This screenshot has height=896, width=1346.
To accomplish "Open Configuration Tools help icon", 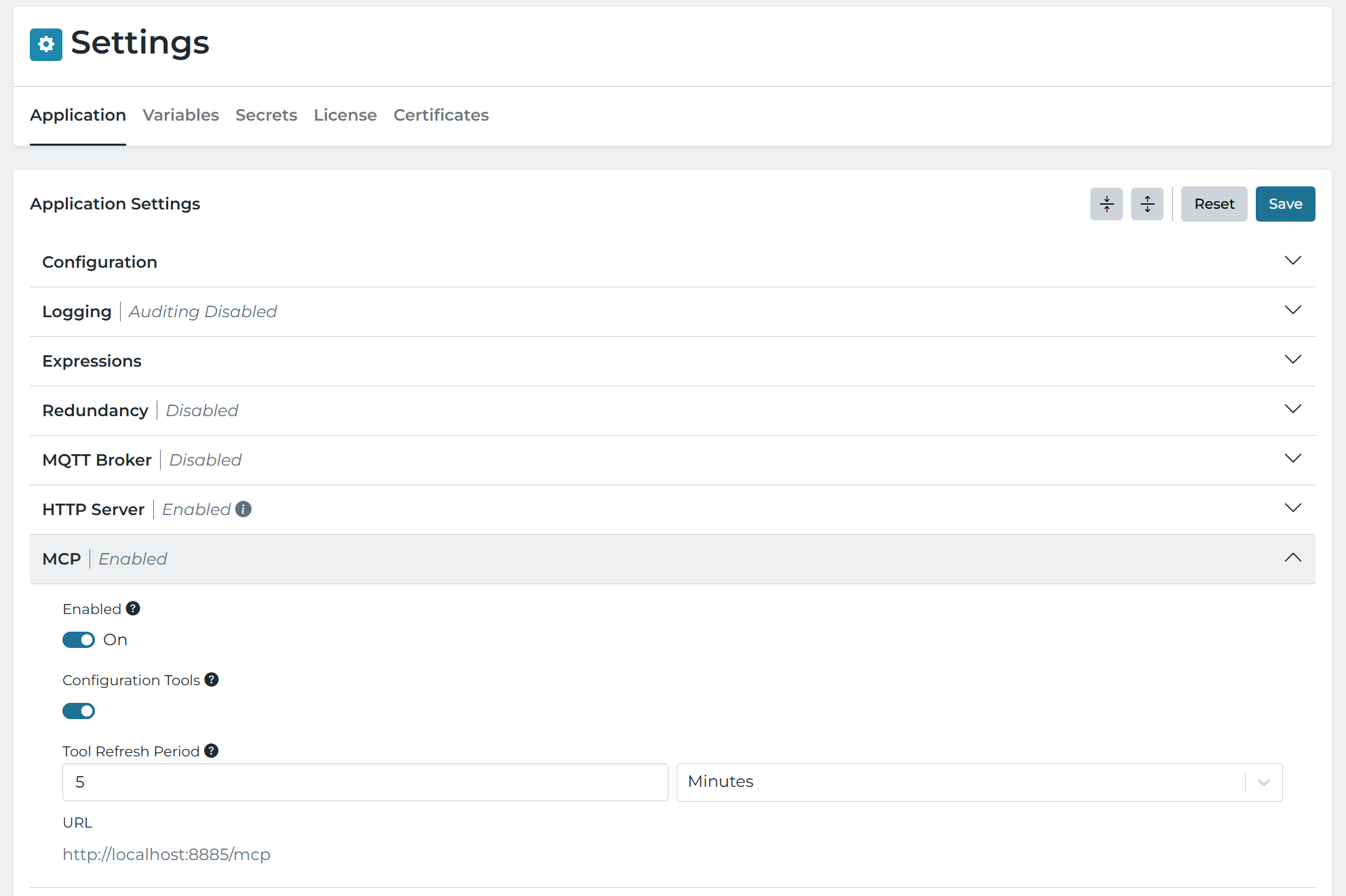I will click(212, 680).
